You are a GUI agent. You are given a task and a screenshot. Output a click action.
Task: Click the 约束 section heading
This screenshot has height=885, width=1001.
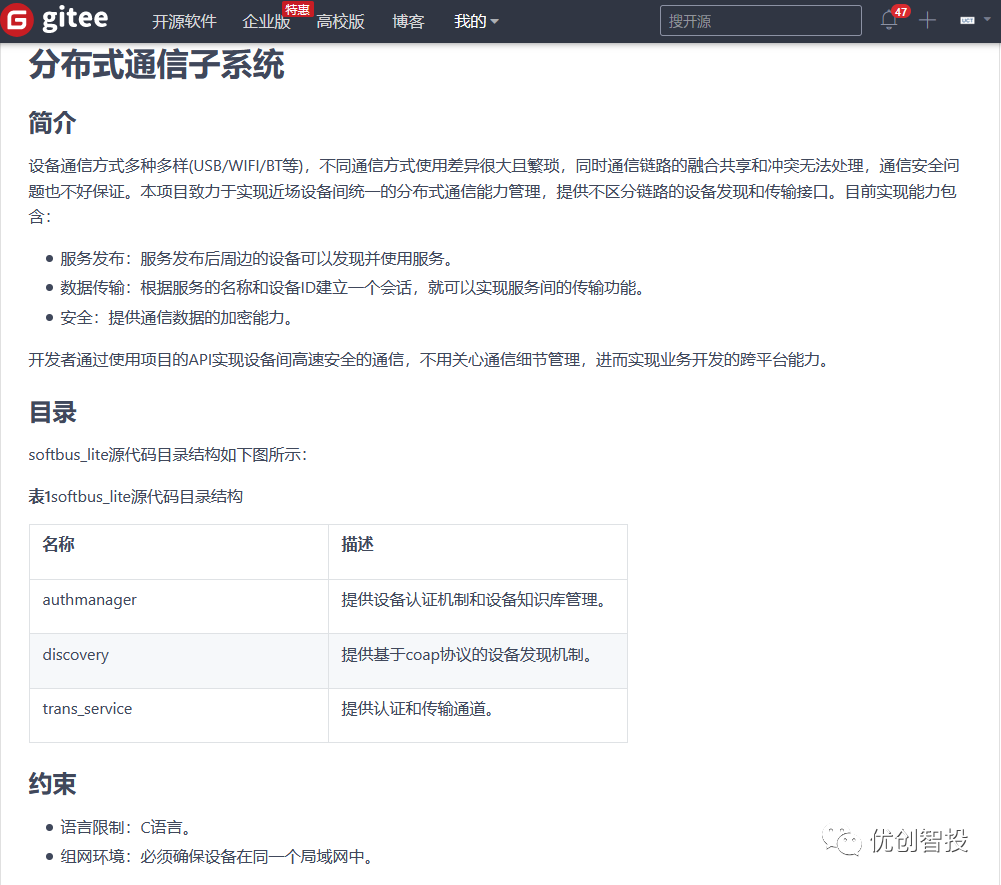[52, 784]
